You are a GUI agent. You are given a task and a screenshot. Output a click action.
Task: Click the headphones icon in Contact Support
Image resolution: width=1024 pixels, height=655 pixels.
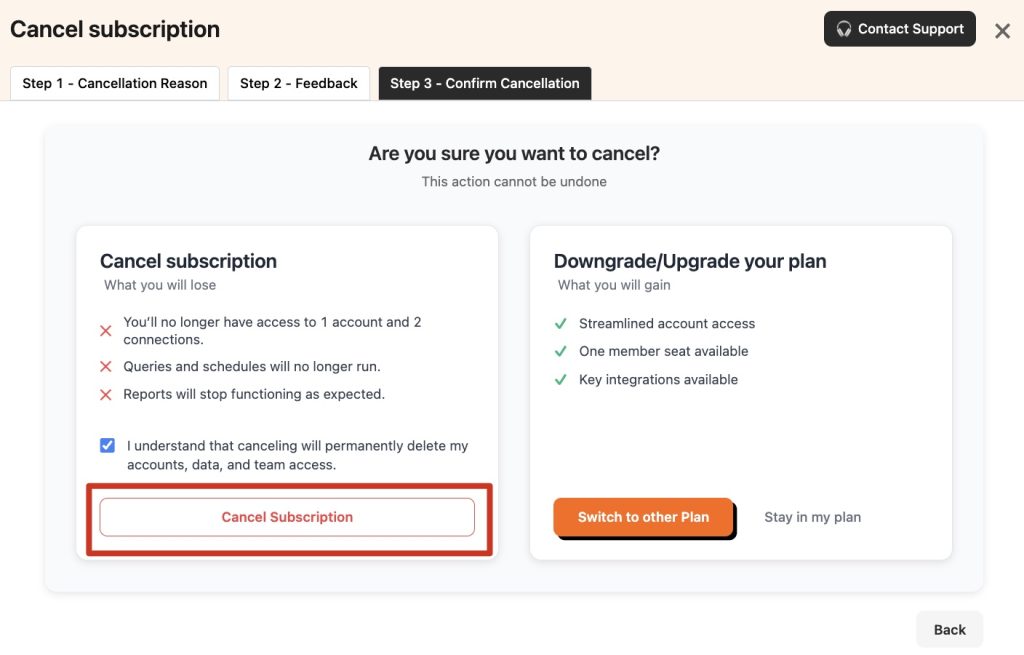click(844, 29)
